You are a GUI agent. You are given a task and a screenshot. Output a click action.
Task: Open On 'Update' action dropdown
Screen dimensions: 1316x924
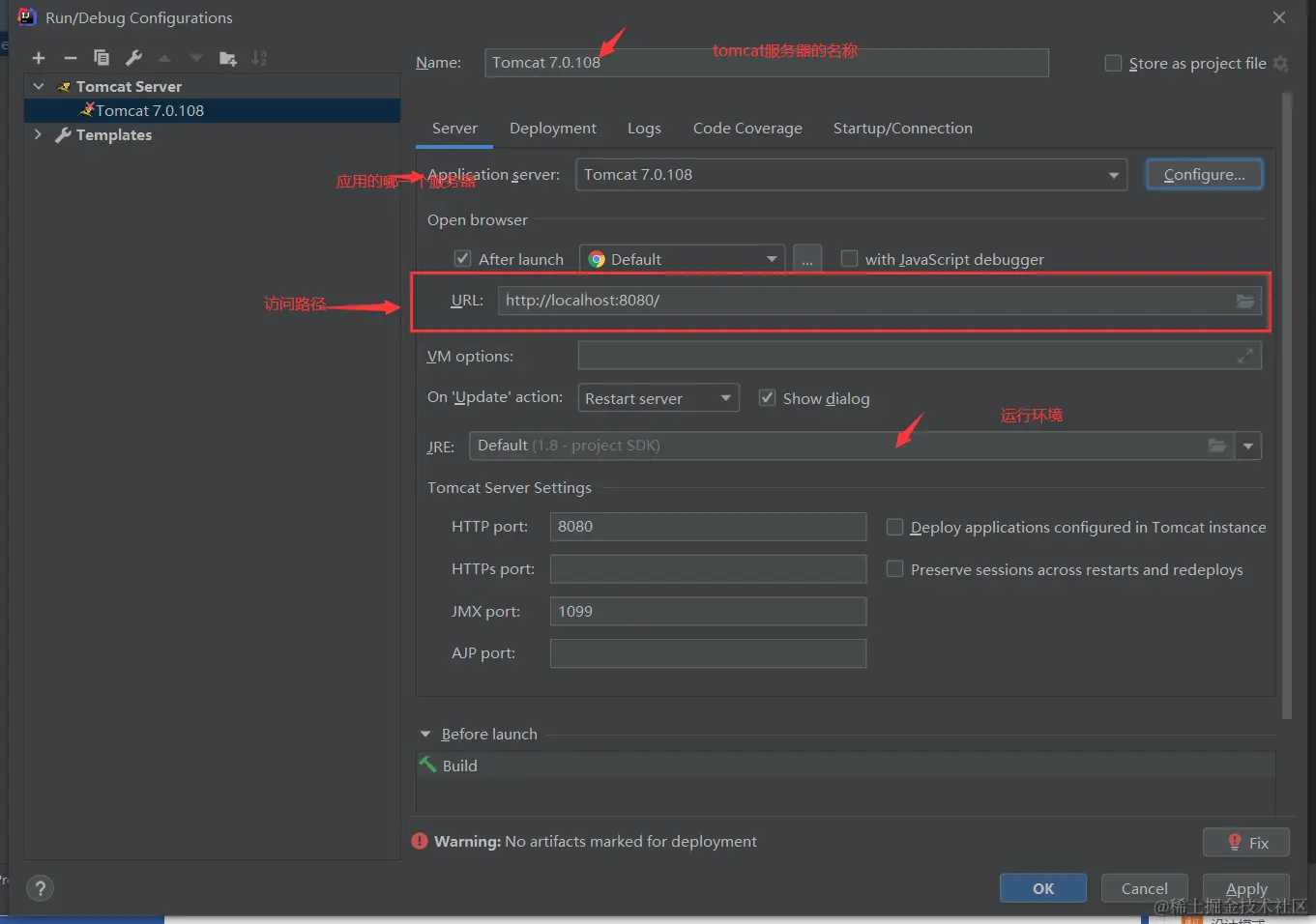tap(658, 398)
